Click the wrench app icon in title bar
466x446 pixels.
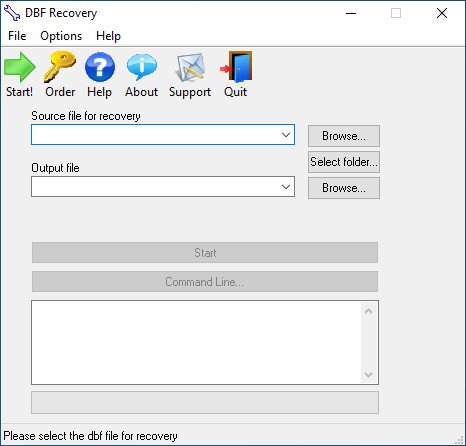(x=12, y=13)
